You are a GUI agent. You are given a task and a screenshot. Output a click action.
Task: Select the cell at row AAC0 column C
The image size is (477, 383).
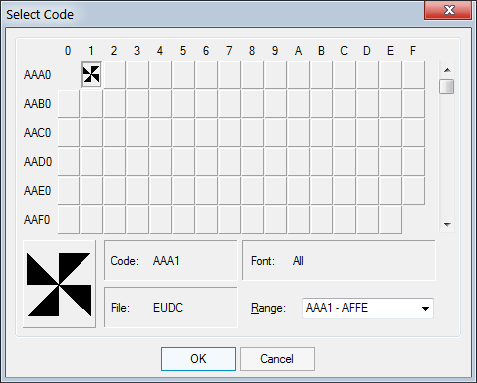[344, 132]
